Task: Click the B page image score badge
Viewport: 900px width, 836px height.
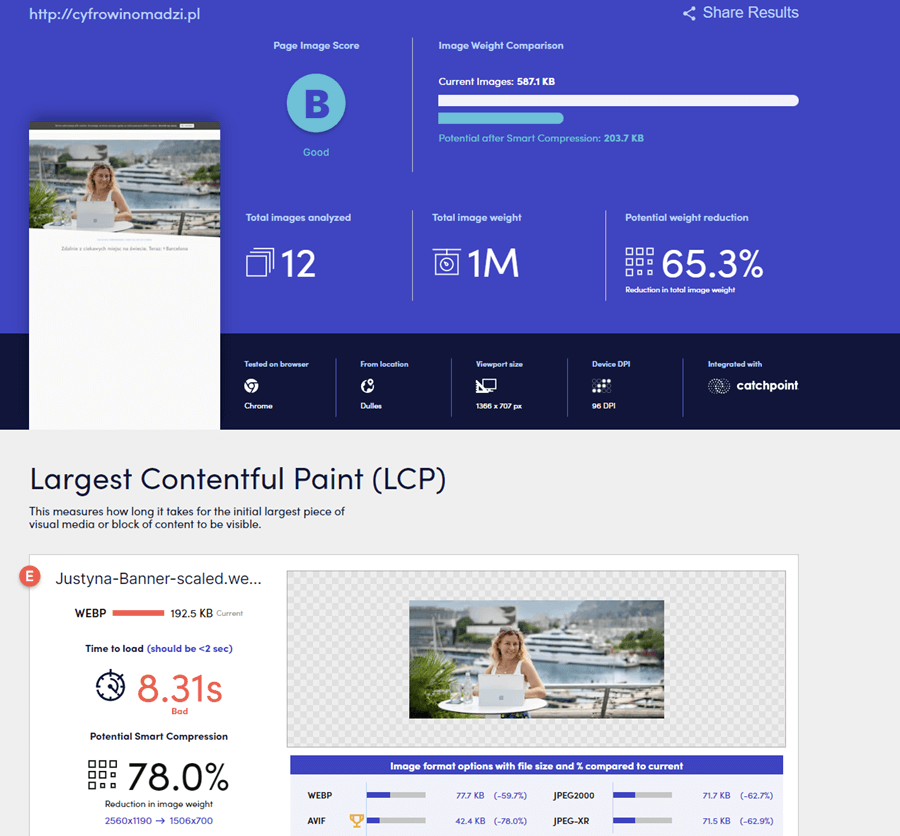Action: [x=316, y=103]
